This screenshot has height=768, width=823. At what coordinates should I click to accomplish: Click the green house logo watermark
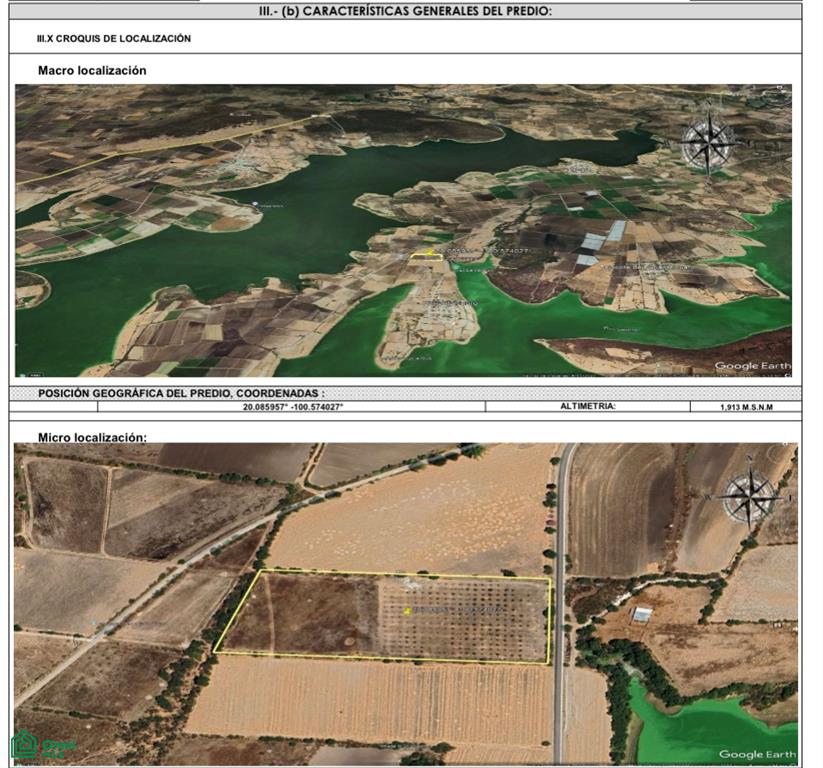coord(43,745)
